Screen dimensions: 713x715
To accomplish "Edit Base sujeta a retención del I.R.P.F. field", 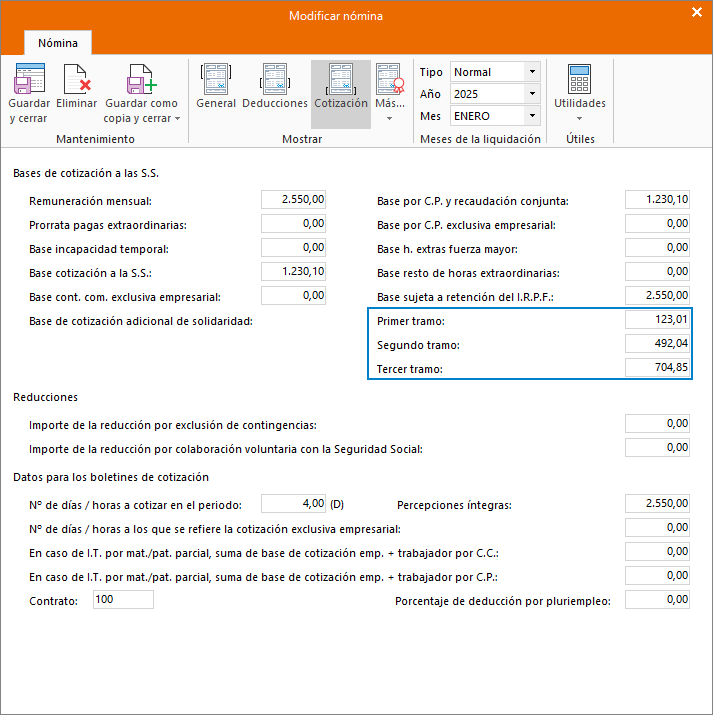I will coord(657,295).
